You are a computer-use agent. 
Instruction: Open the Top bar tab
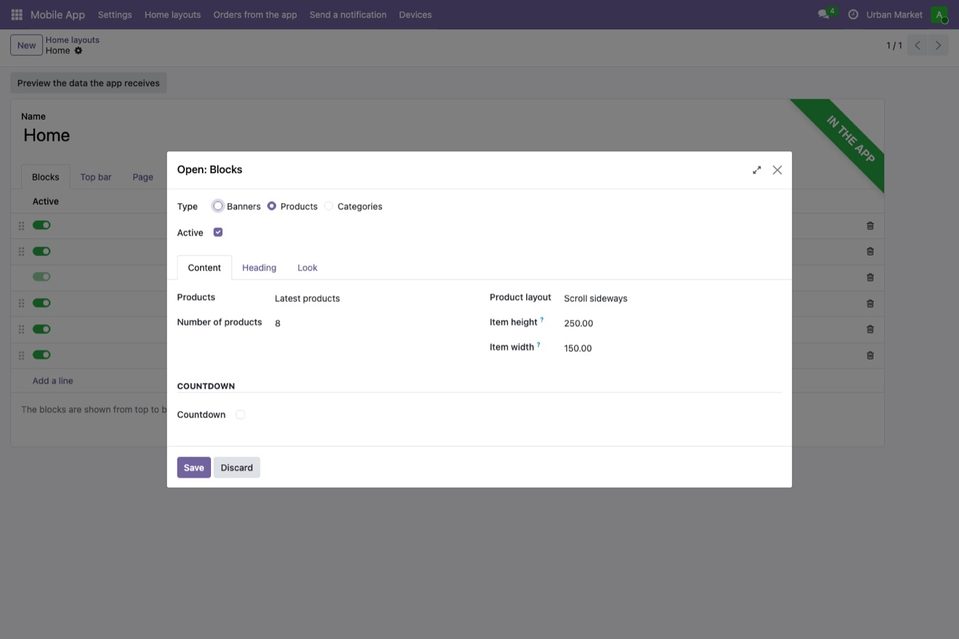96,177
